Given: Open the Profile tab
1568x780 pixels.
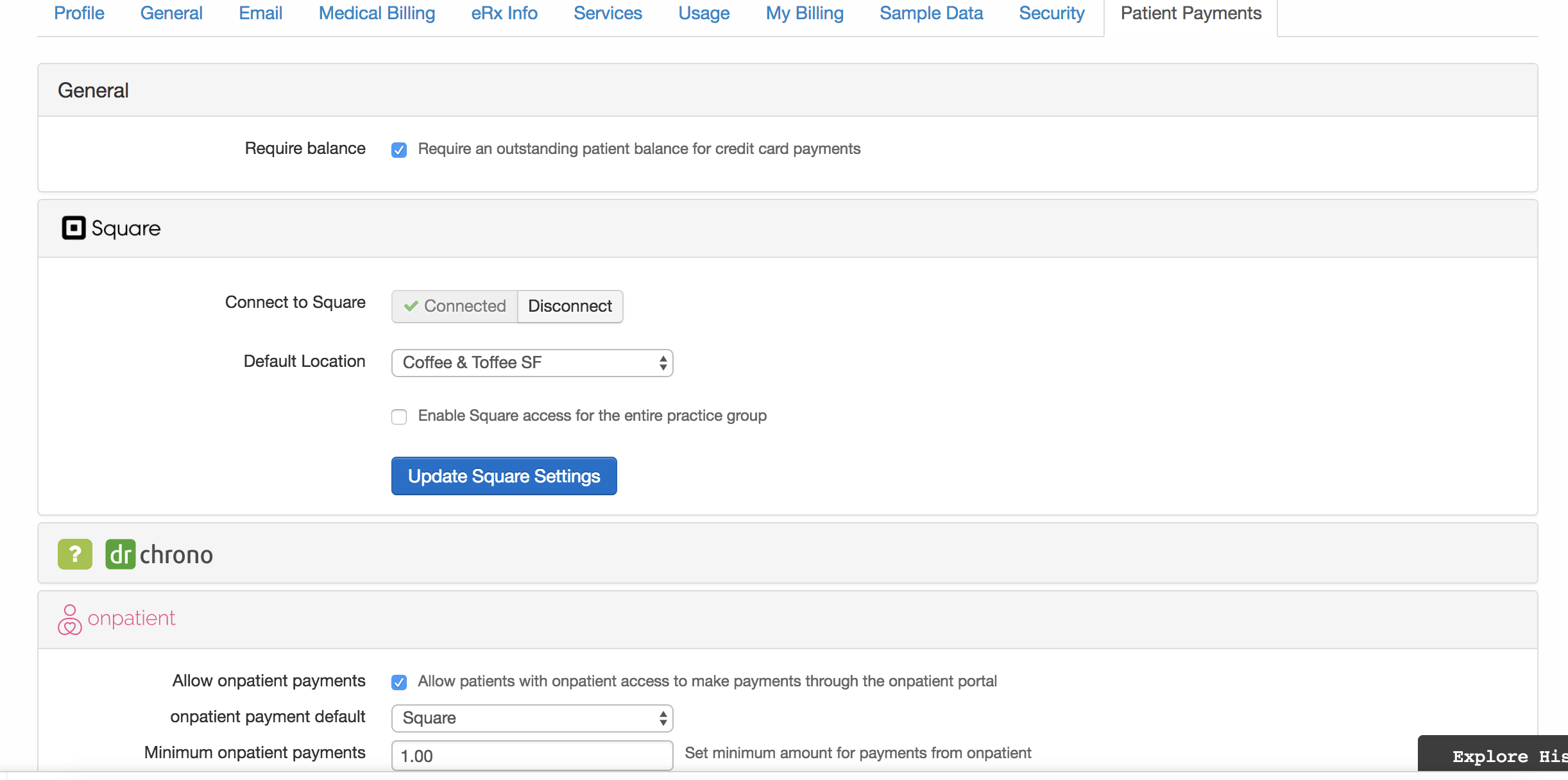Looking at the screenshot, I should pyautogui.click(x=79, y=13).
